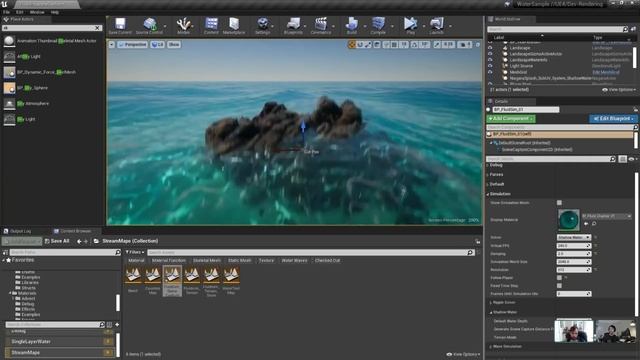Click the Compile toolbar button
Screen dimensions: 640x360
coord(378,26)
